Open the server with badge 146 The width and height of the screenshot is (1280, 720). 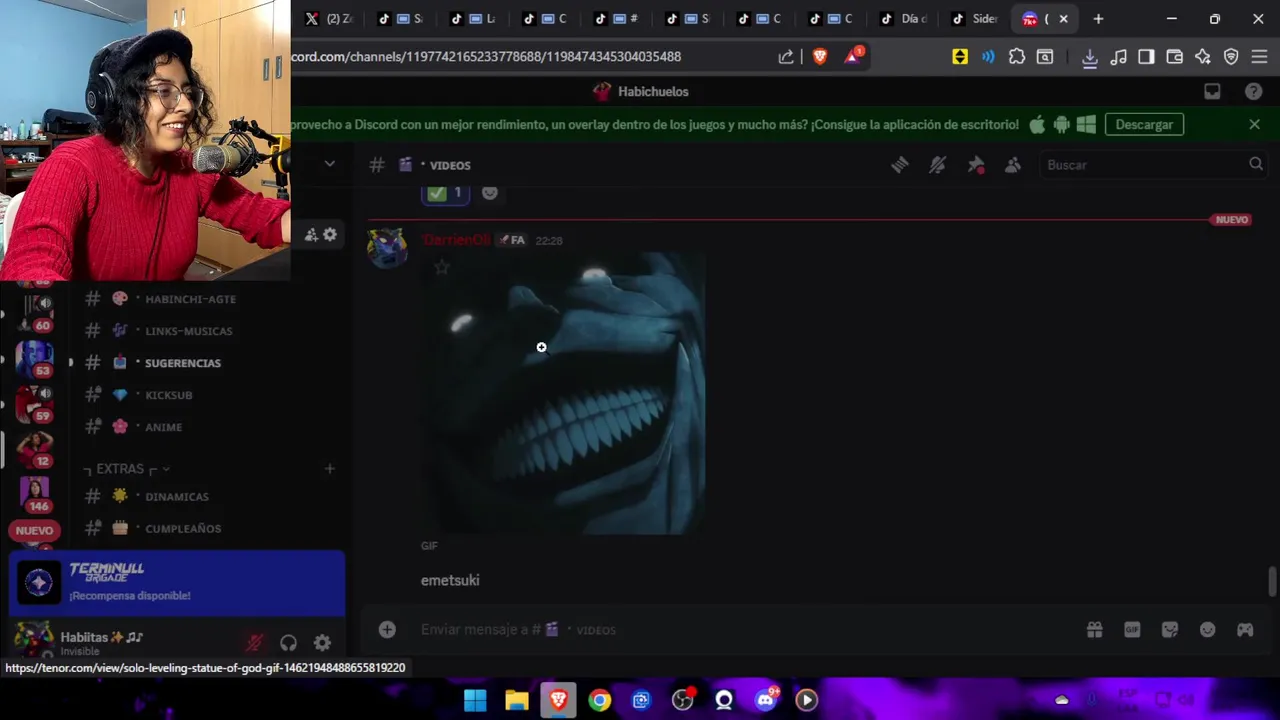point(35,494)
